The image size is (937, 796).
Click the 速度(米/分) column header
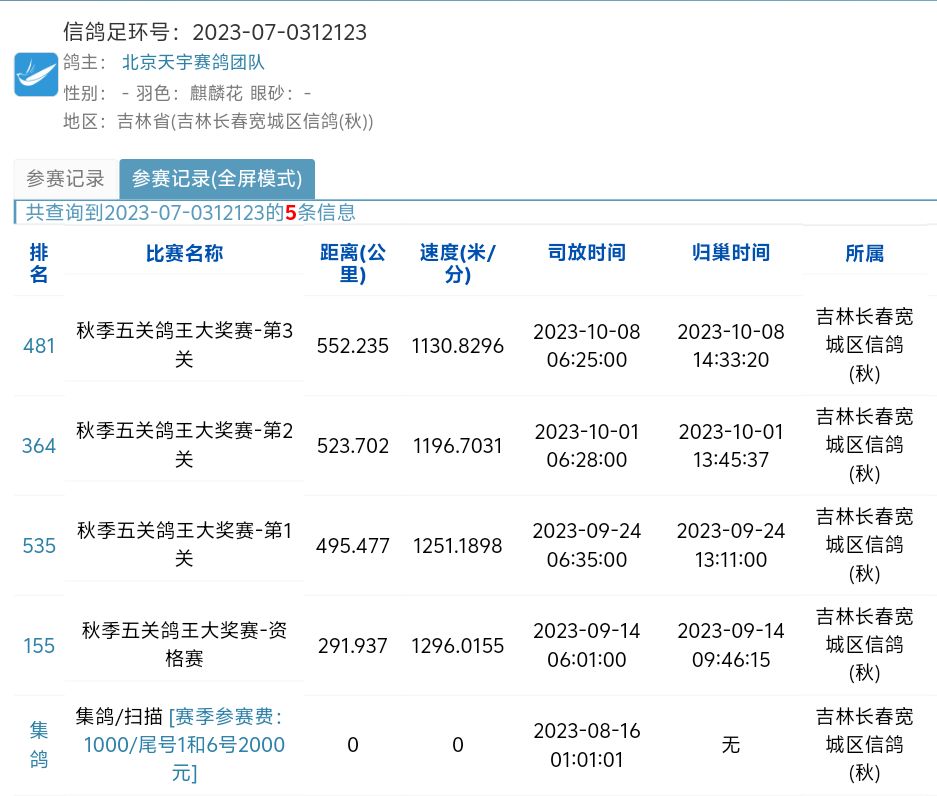[x=458, y=263]
